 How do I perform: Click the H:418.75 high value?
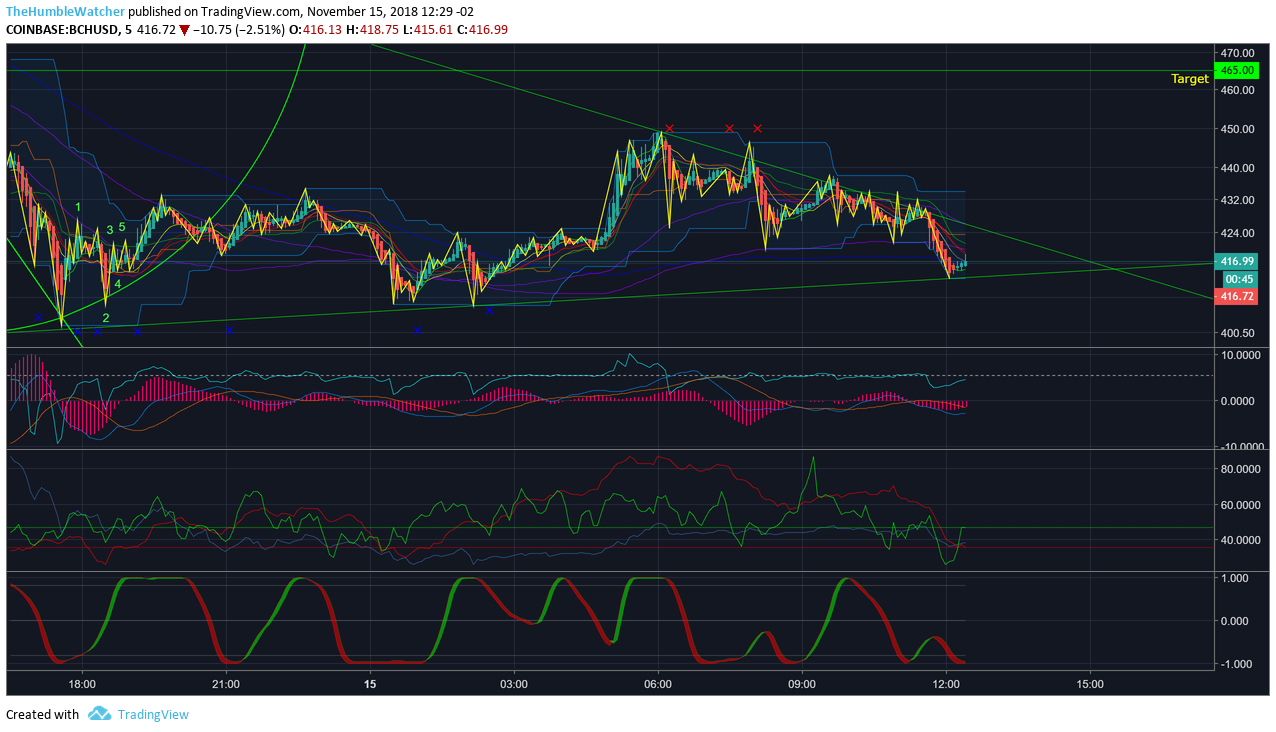(371, 30)
